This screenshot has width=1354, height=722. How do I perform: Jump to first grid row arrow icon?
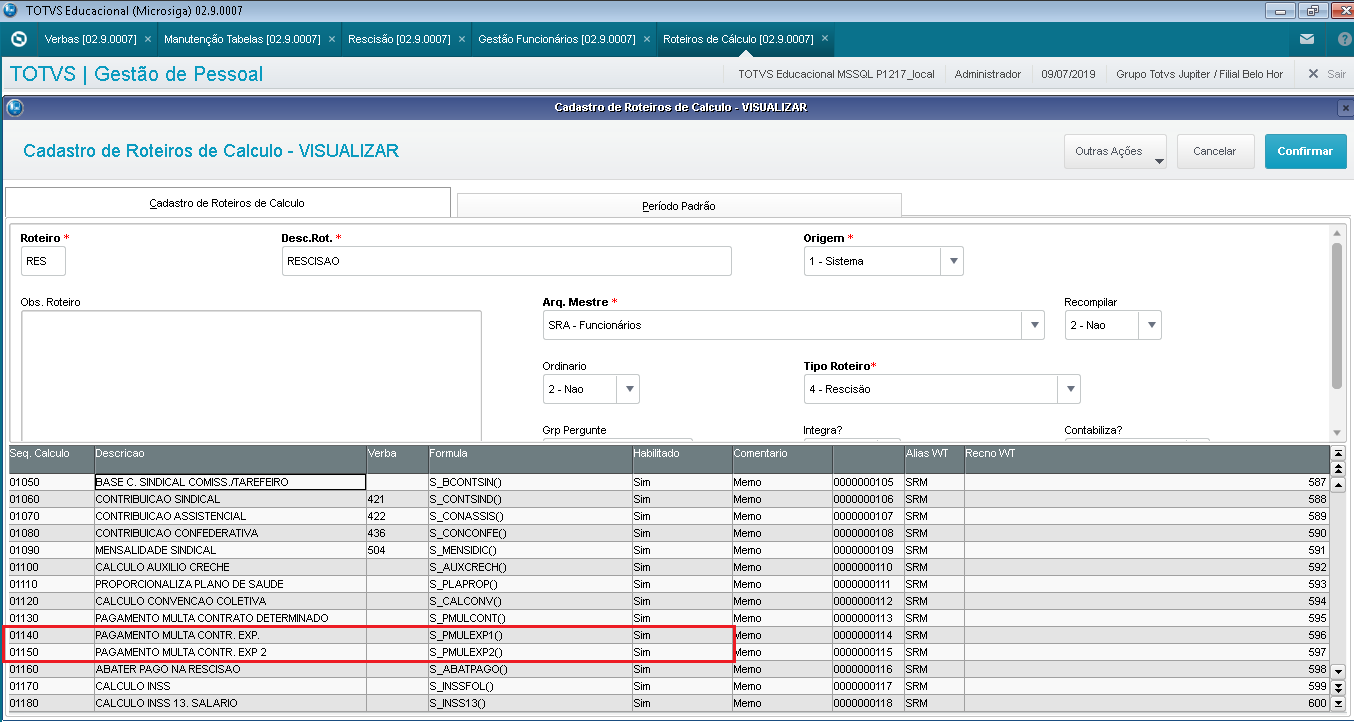click(x=1339, y=453)
